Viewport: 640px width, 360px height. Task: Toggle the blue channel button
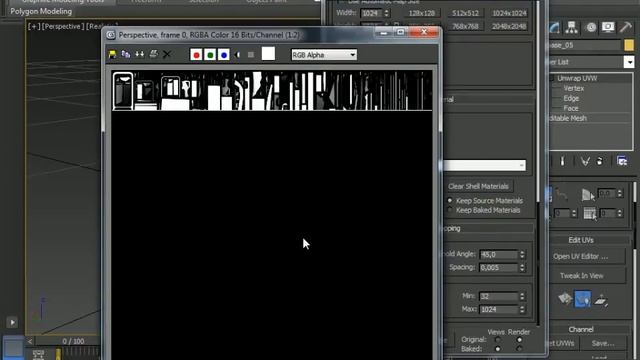coord(224,55)
